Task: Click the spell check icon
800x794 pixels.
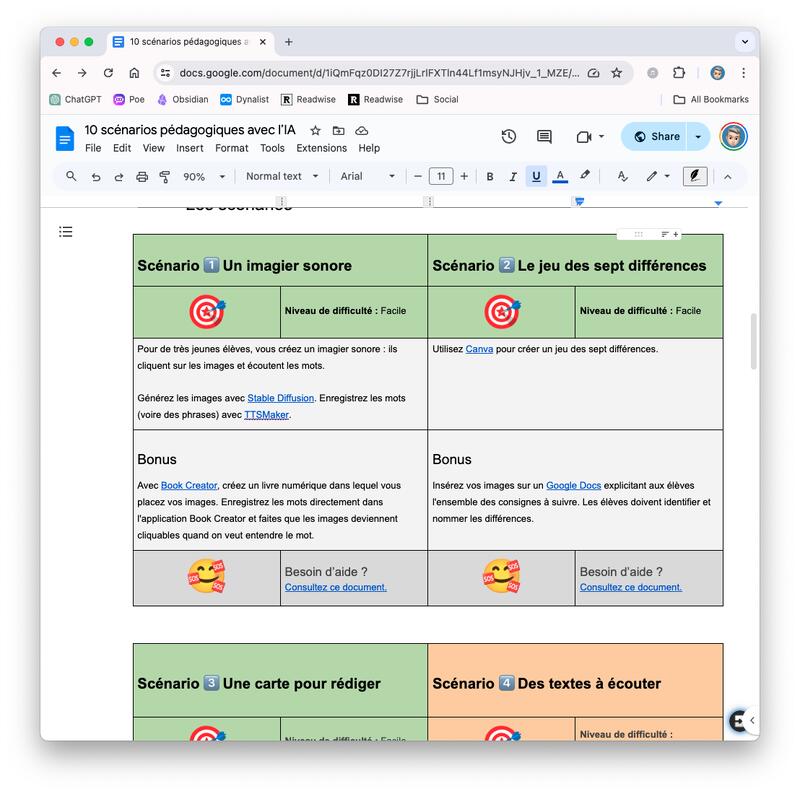Action: click(x=622, y=177)
